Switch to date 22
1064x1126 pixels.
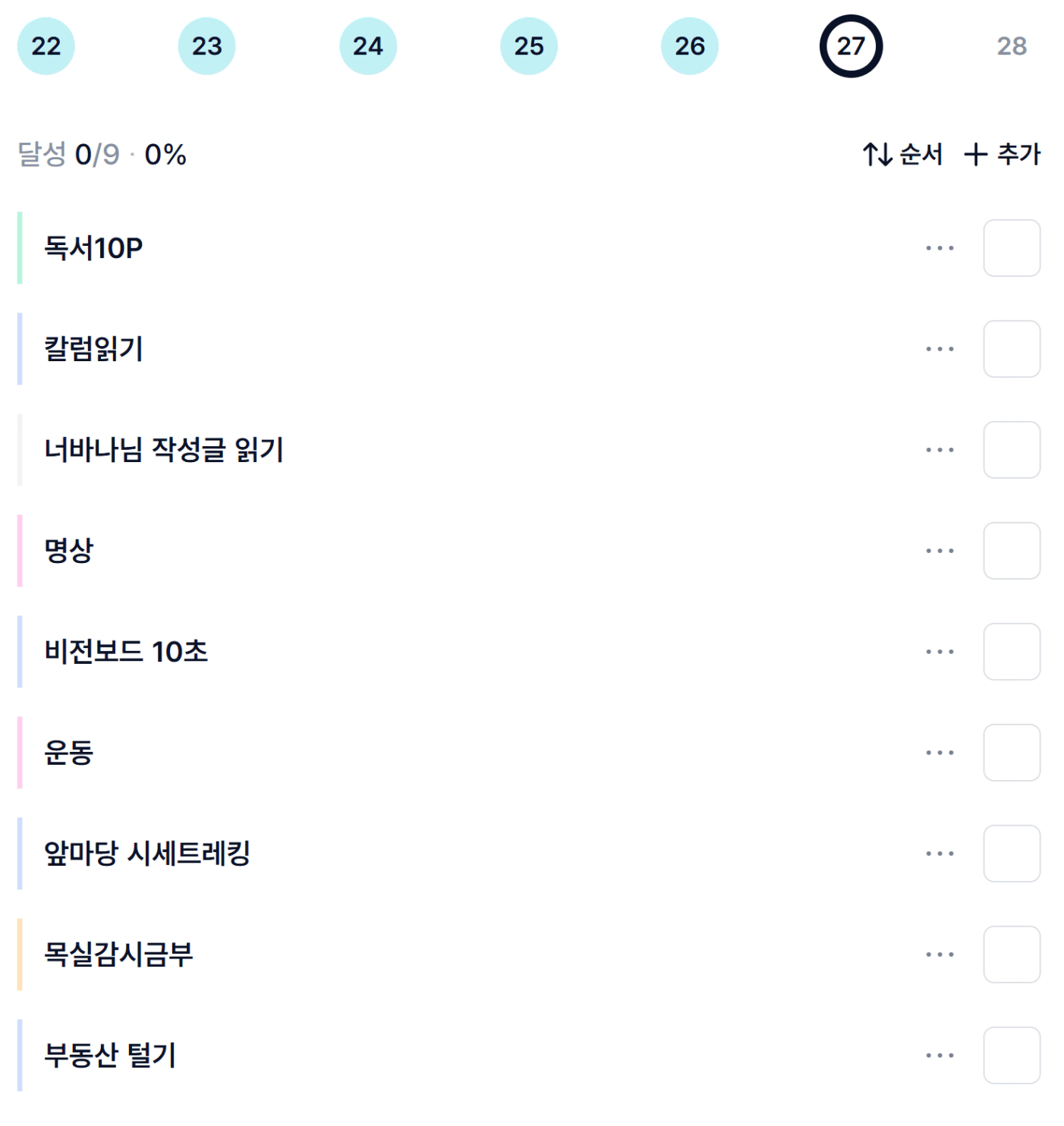click(46, 46)
